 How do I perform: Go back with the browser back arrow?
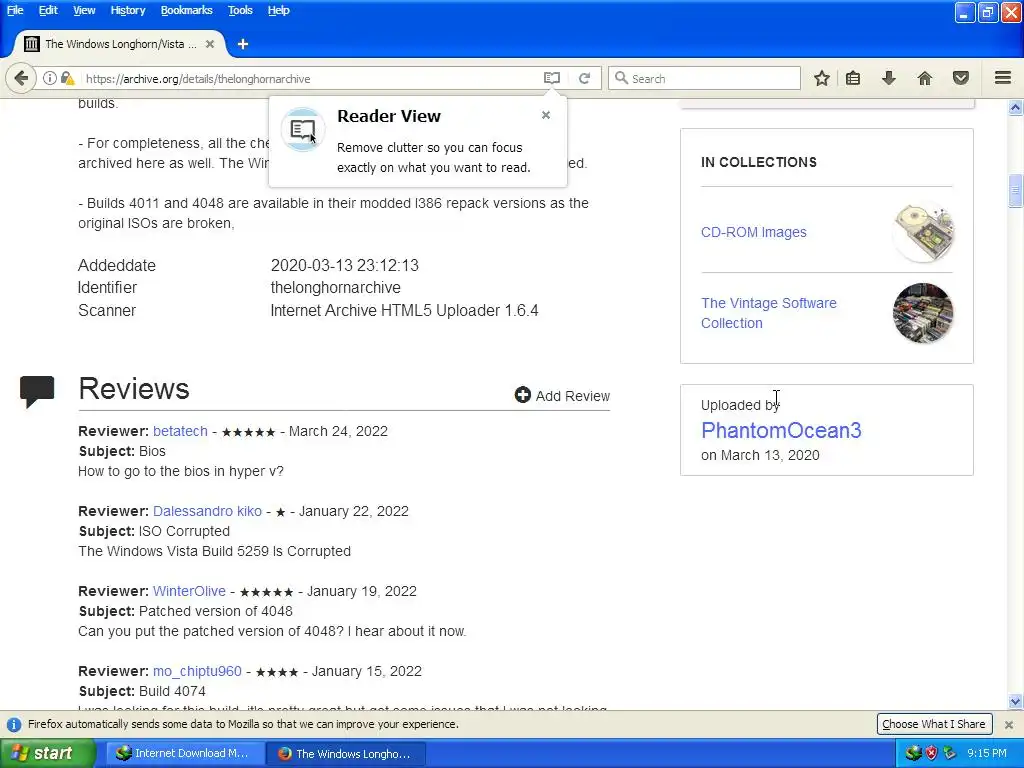[x=21, y=78]
